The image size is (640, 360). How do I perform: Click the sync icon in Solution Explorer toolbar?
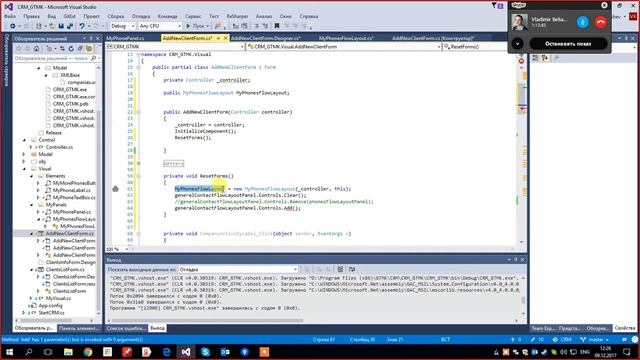[x=62, y=49]
